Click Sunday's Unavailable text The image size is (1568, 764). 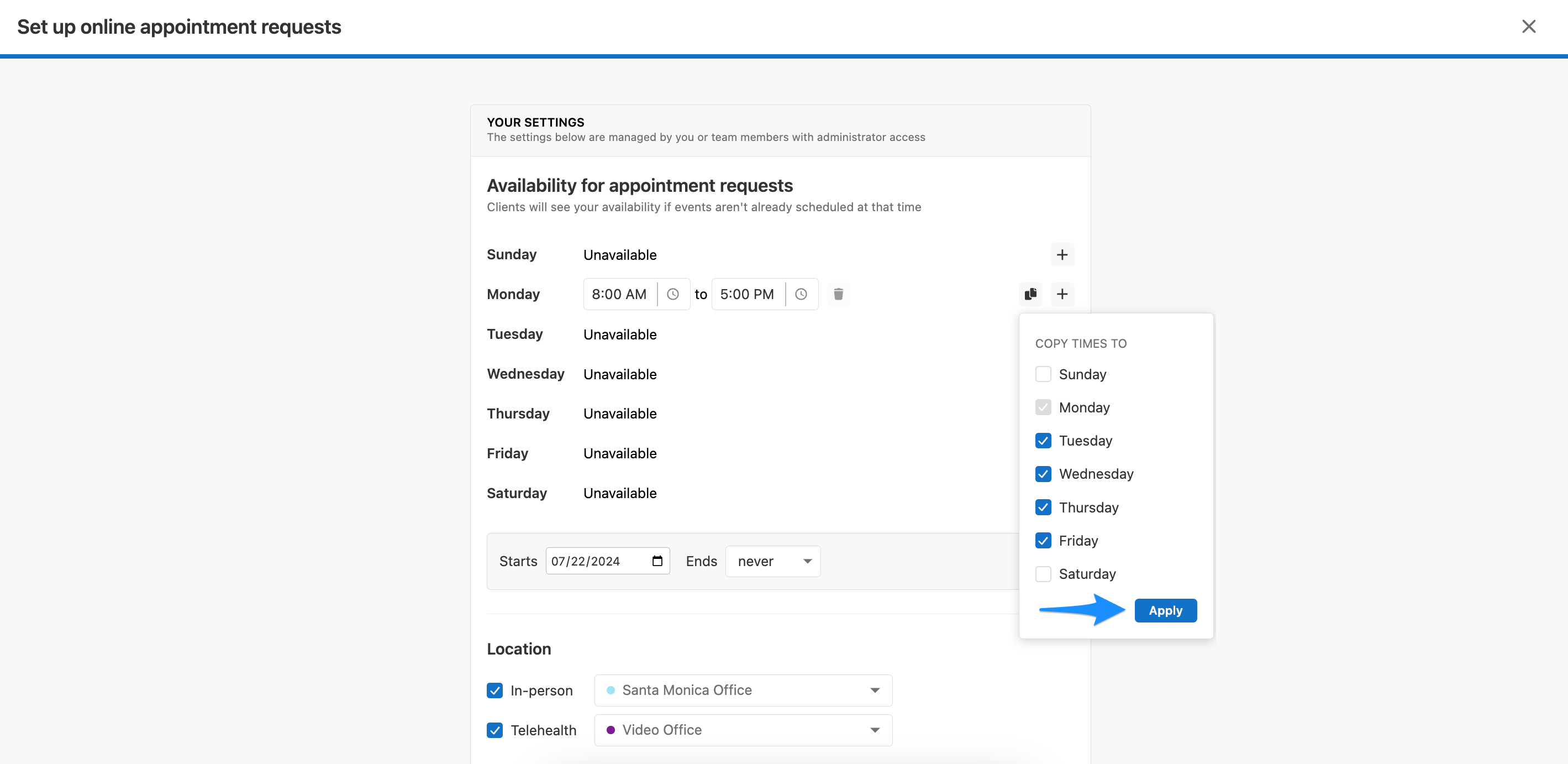pos(620,255)
